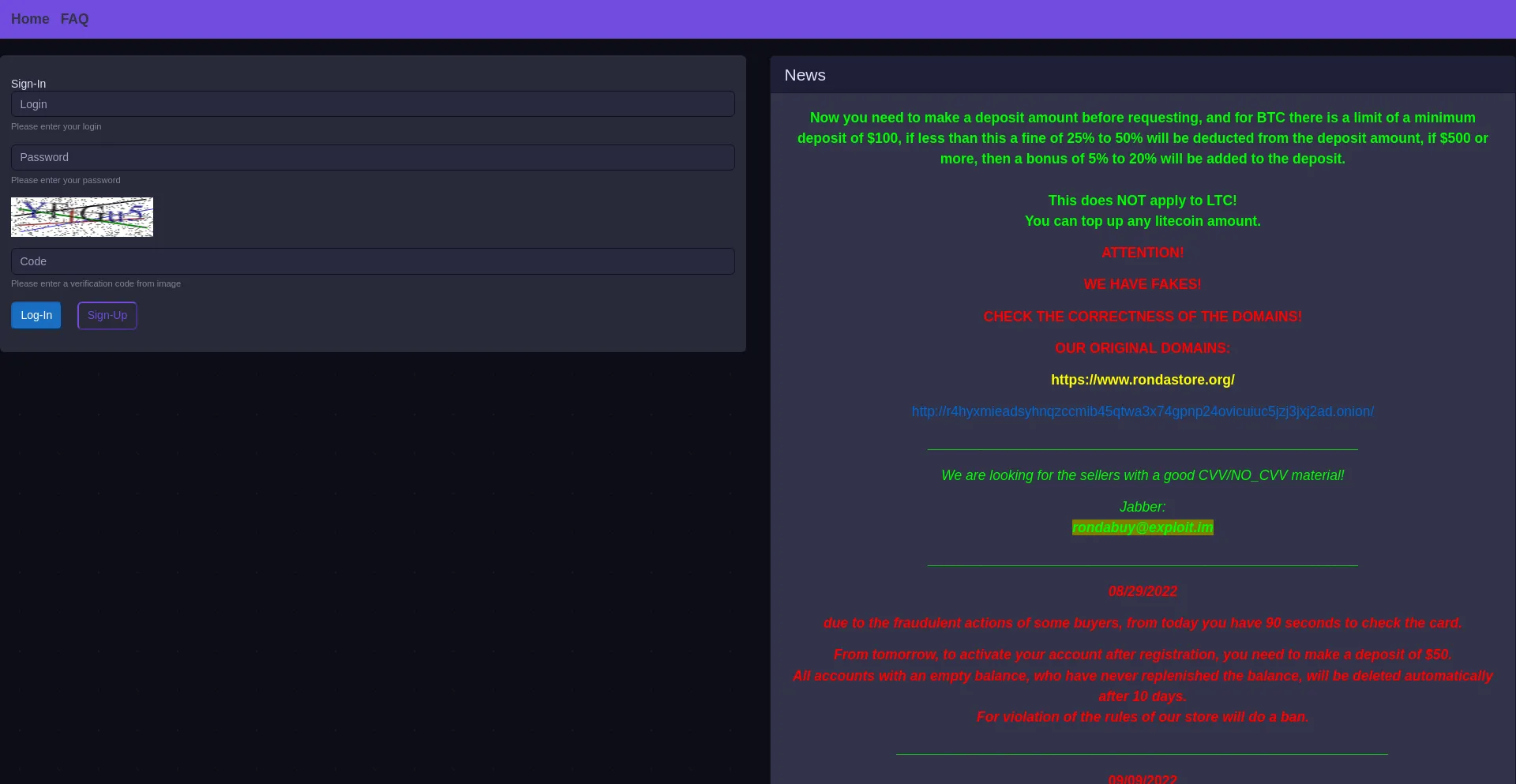The height and width of the screenshot is (784, 1516).
Task: Click the 'Please enter your password' hint
Action: (x=66, y=180)
